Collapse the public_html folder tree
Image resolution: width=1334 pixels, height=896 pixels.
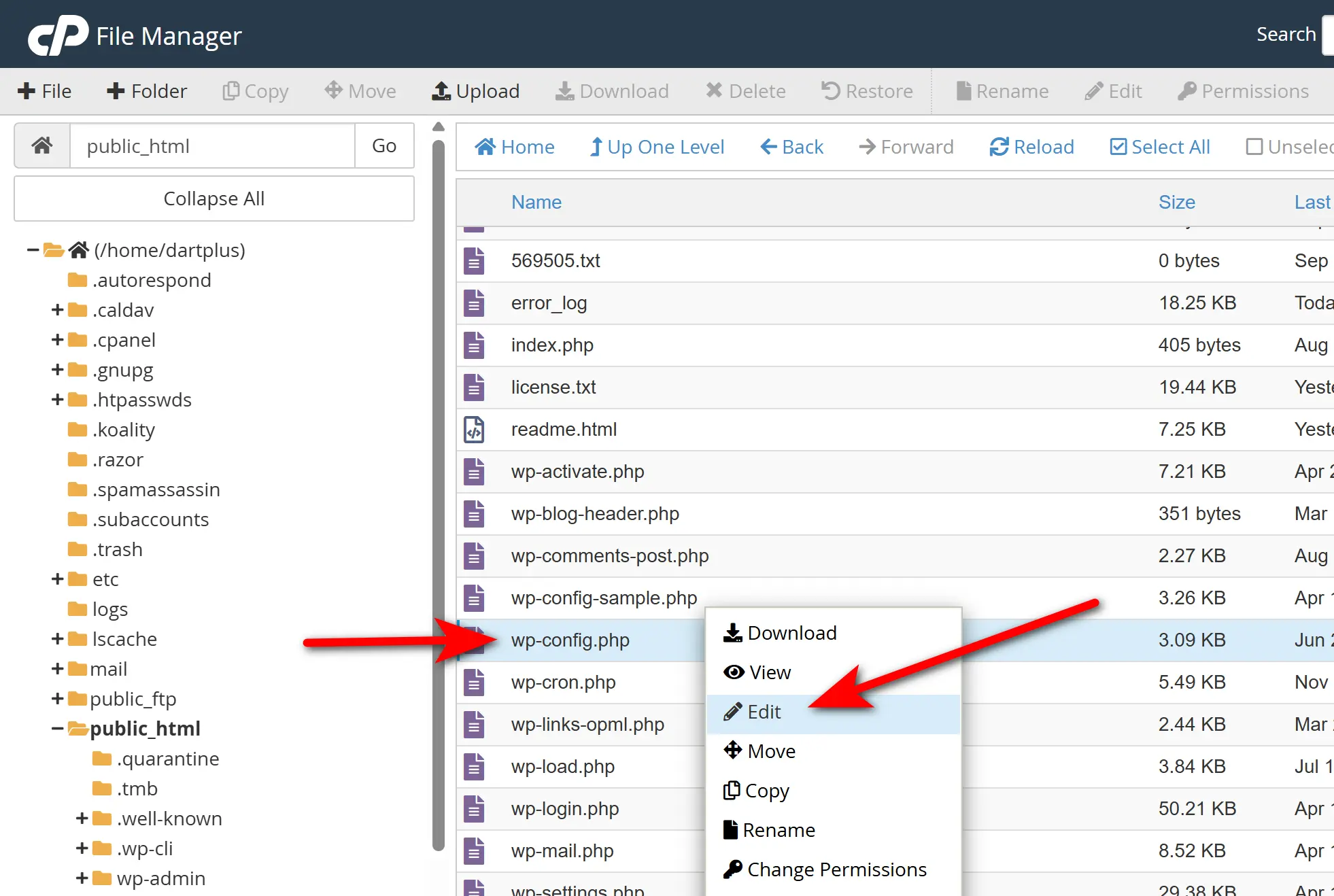point(57,728)
